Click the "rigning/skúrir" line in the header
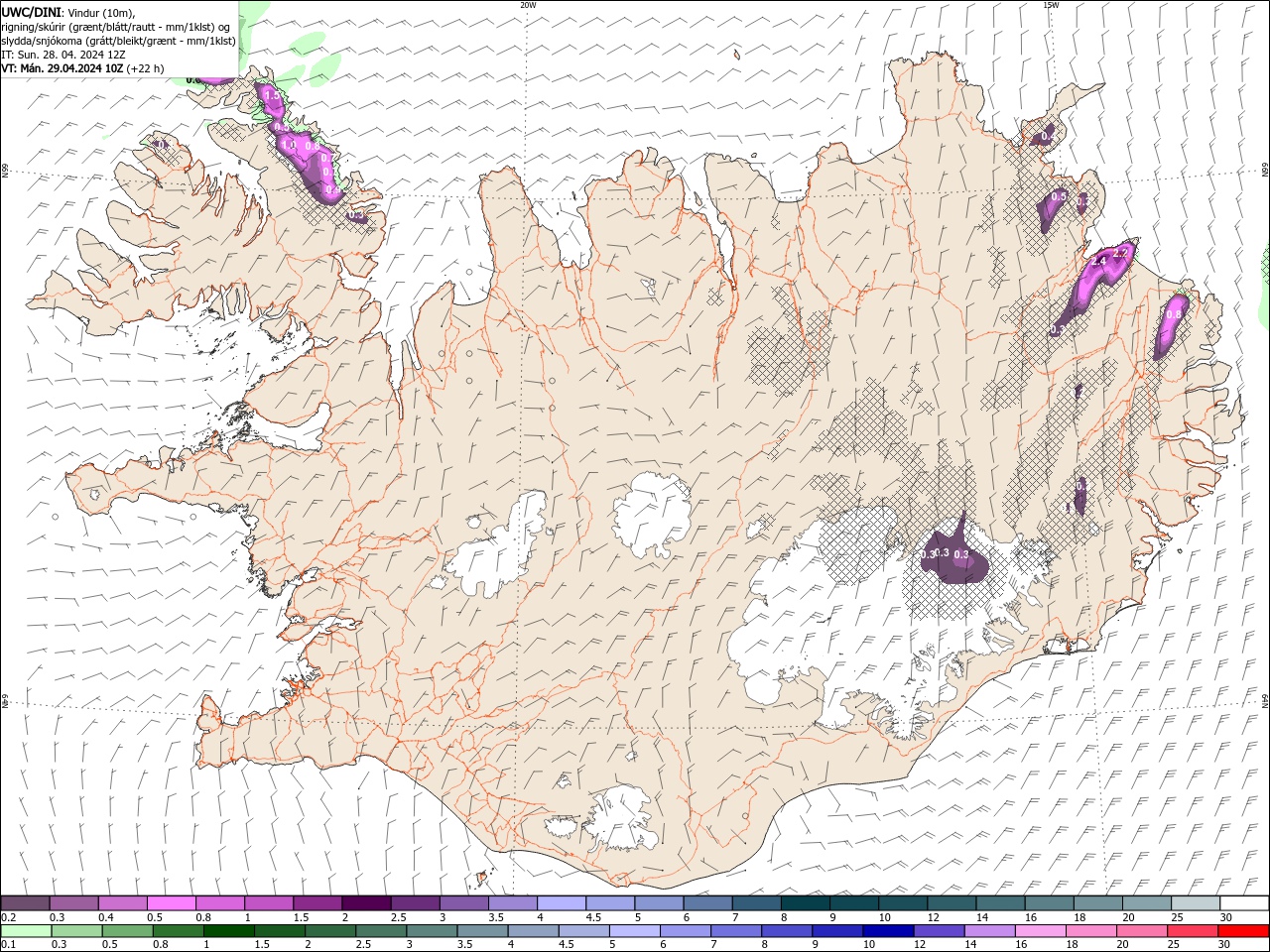 click(116, 27)
